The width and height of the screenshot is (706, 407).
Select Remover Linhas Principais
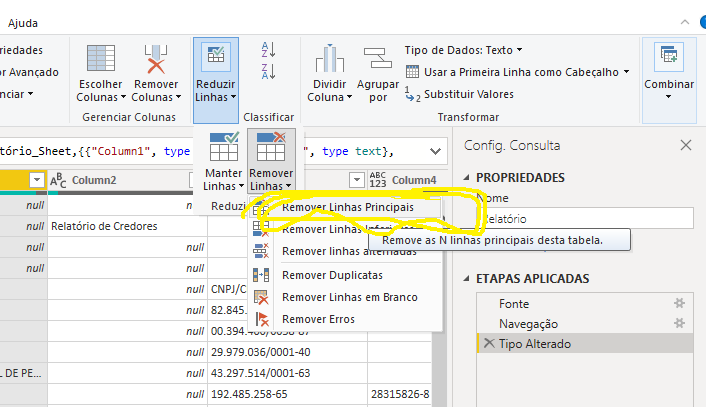348,207
